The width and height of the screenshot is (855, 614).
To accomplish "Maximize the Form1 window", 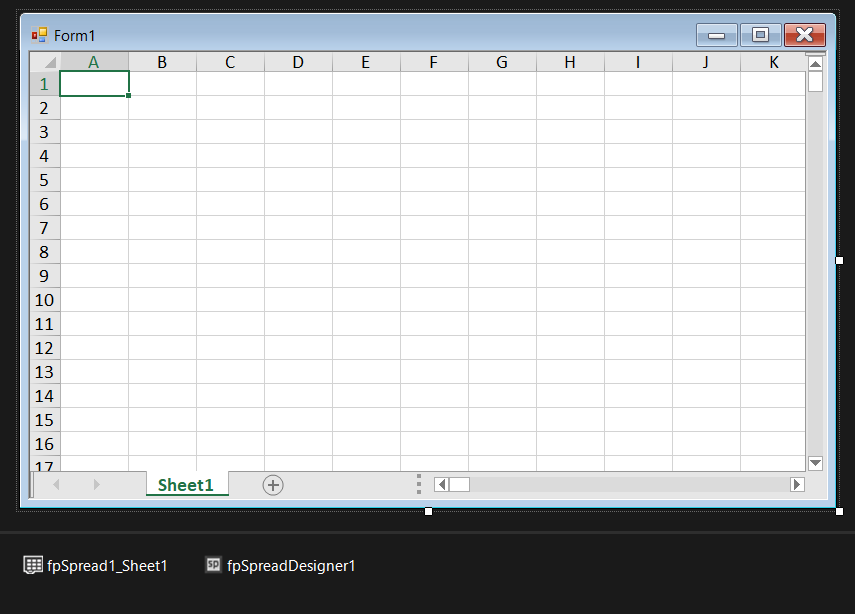I will (760, 35).
